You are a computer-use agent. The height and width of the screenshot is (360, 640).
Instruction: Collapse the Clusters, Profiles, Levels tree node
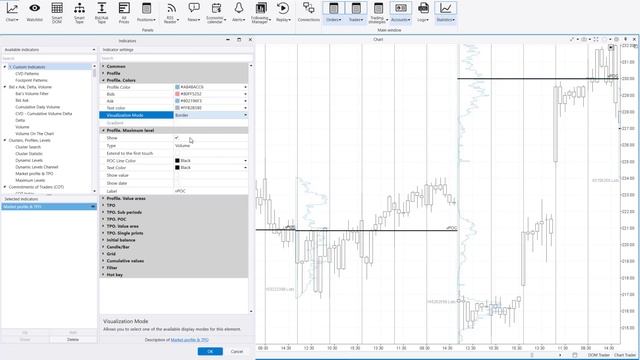(5, 140)
